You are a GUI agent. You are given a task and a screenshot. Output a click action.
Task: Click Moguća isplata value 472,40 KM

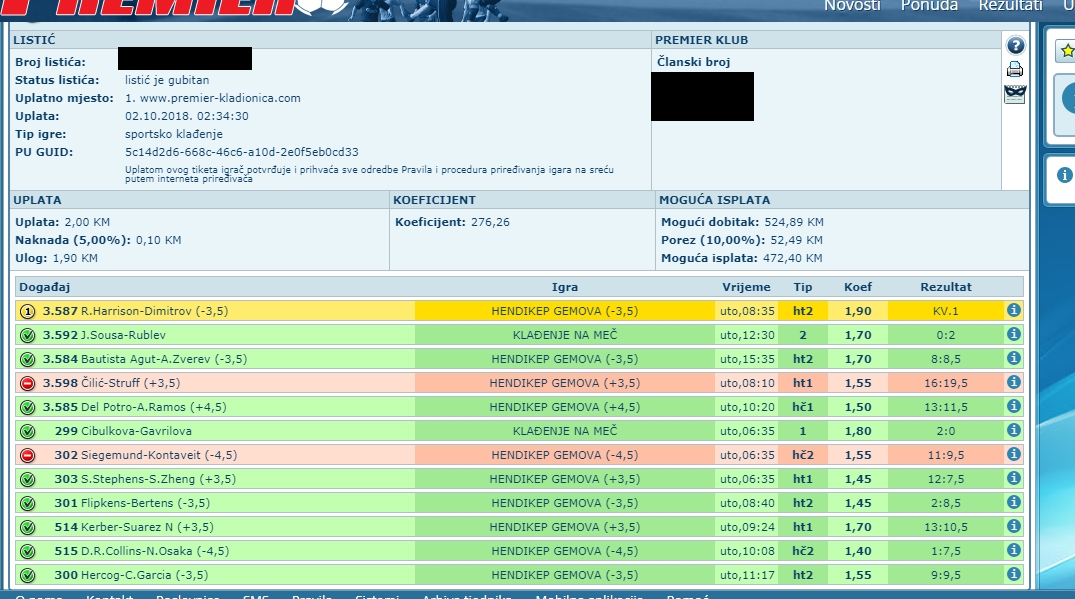point(793,258)
